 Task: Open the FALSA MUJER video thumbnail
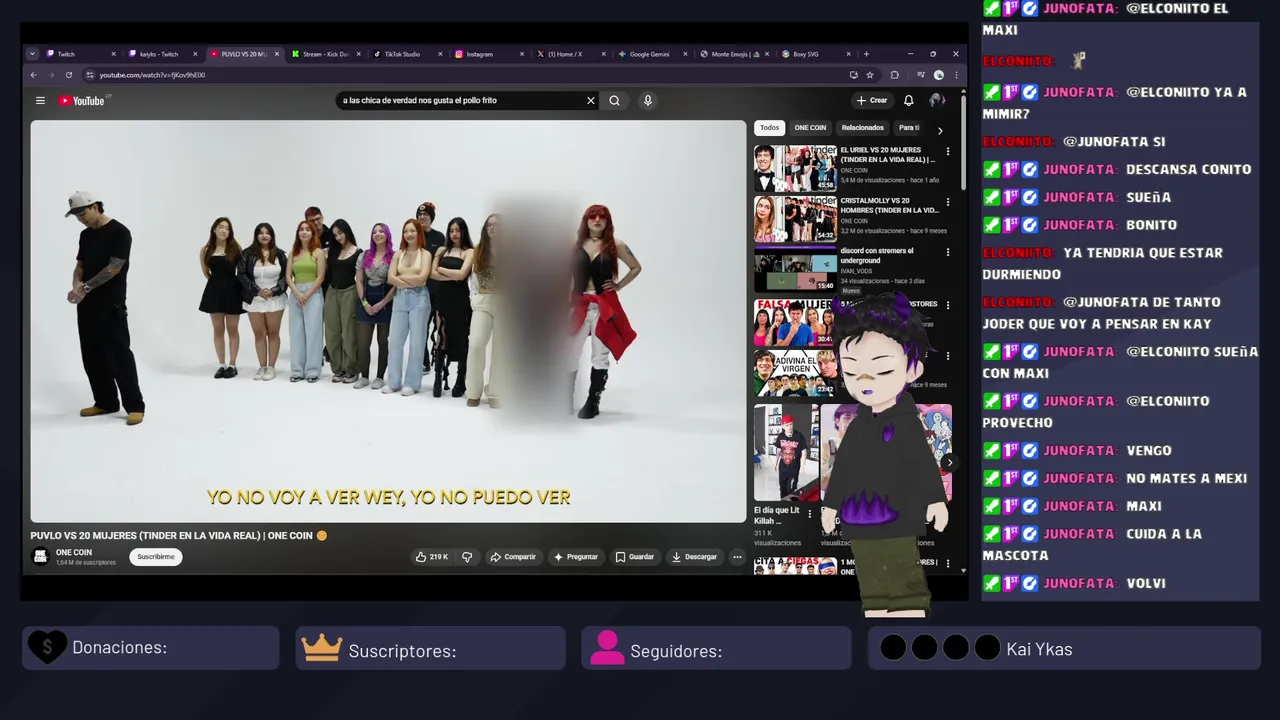795,322
